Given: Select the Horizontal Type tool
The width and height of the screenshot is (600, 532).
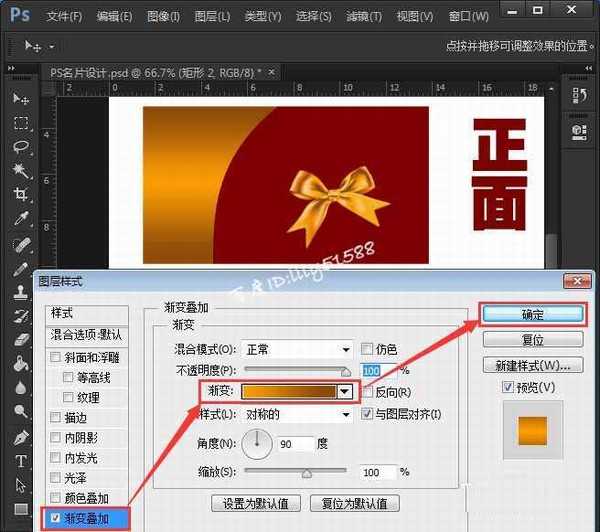Looking at the screenshot, I should tap(20, 462).
